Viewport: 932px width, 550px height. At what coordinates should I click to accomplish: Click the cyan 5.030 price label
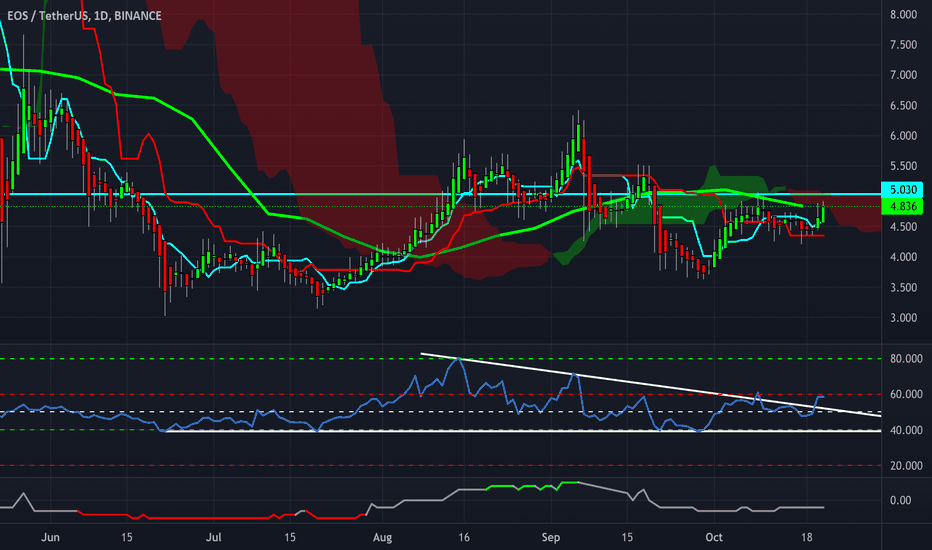[902, 190]
